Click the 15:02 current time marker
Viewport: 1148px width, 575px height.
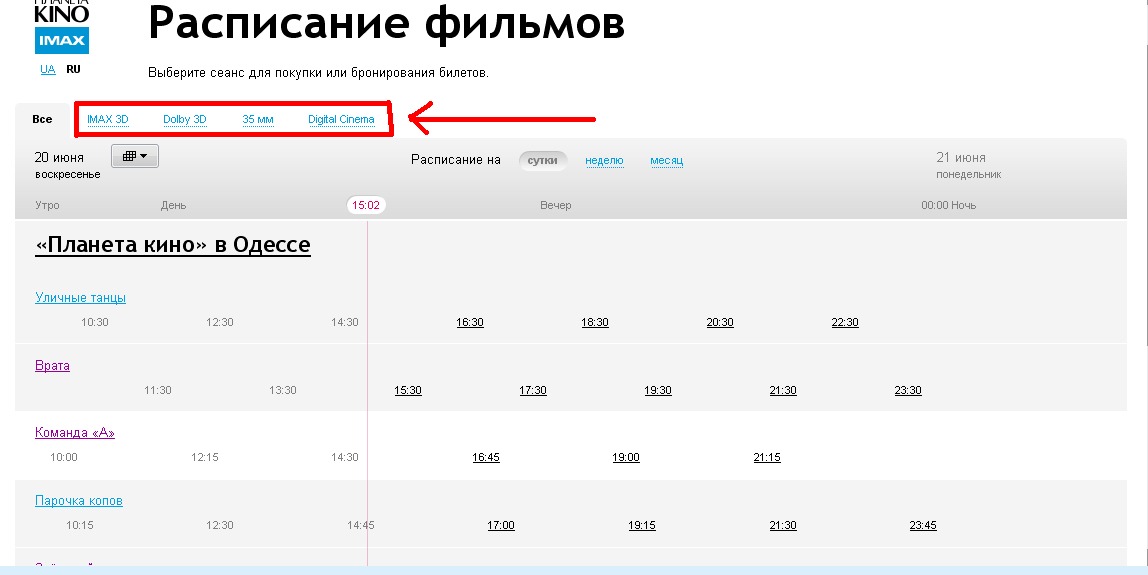point(366,205)
